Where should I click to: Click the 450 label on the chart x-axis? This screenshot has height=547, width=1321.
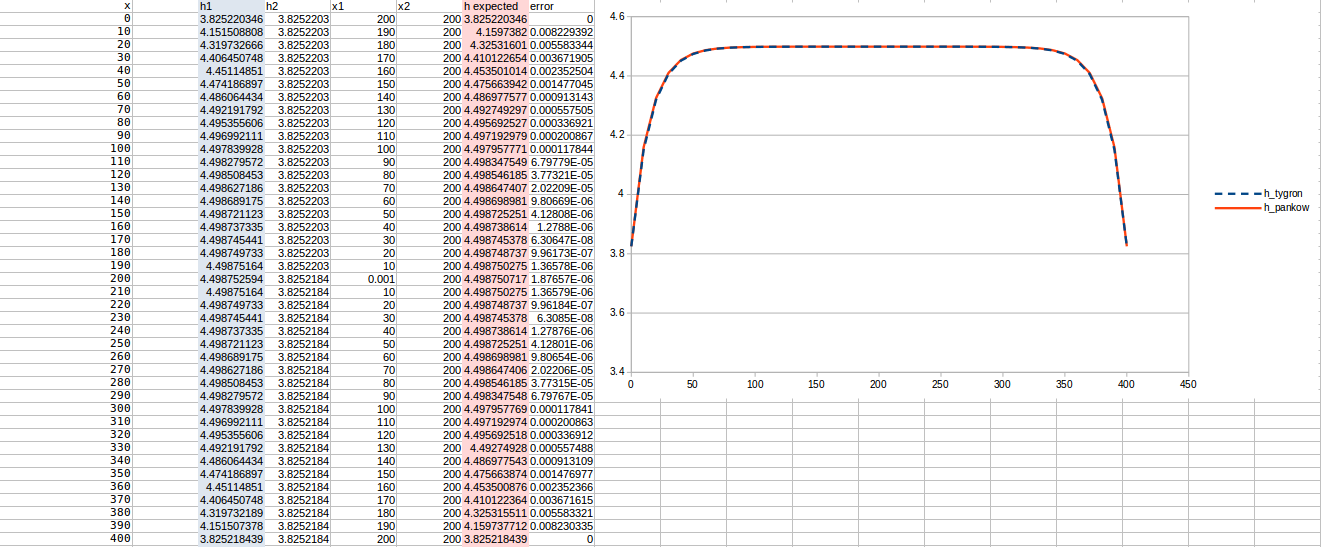(x=1188, y=385)
